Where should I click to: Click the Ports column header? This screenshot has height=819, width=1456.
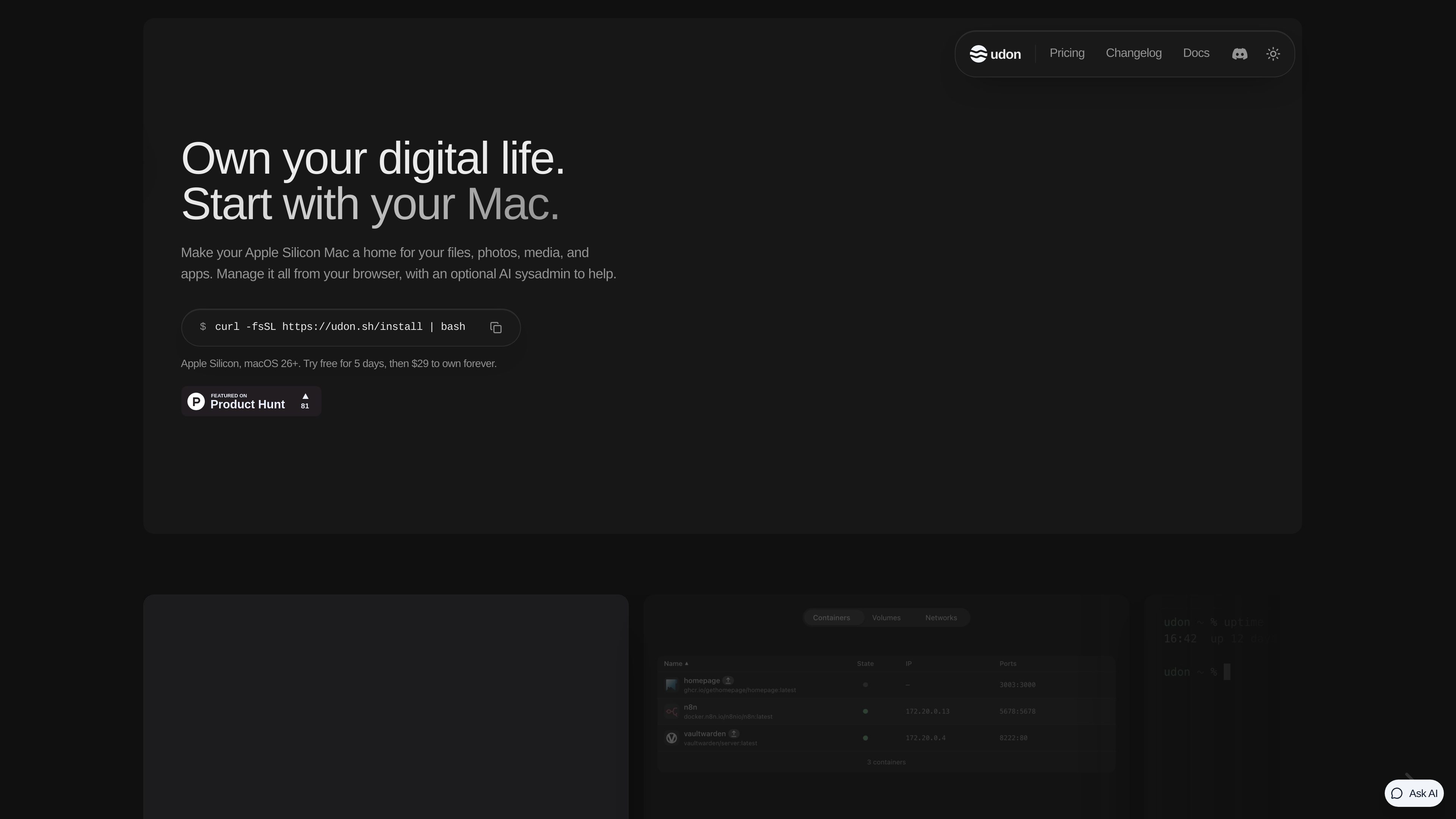(x=1007, y=664)
